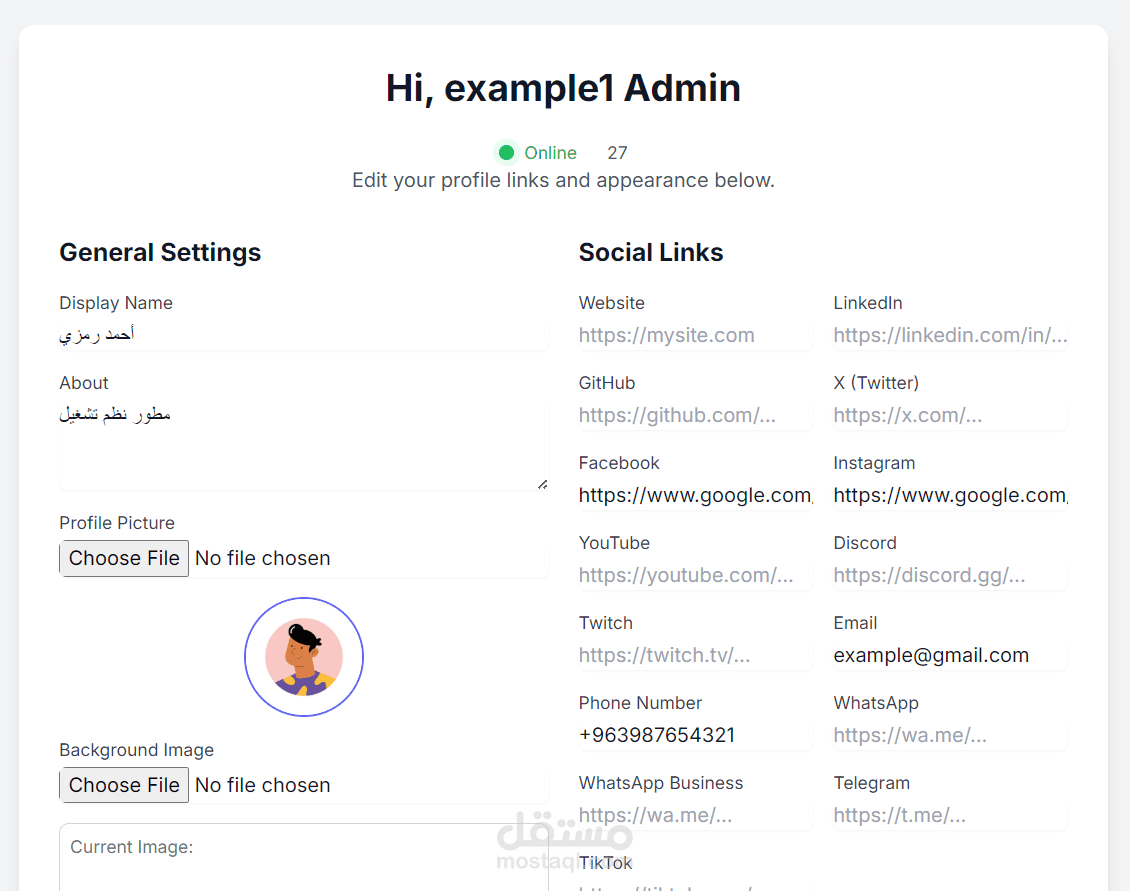1130x891 pixels.
Task: Focus the X (Twitter) link field
Action: click(x=950, y=415)
